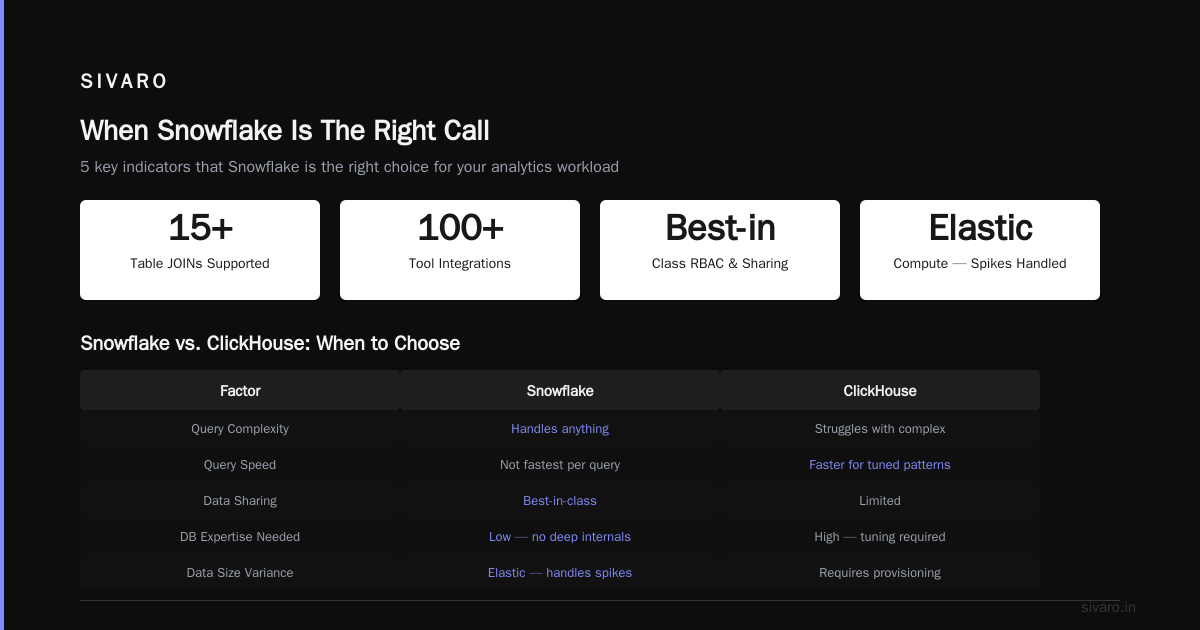1200x630 pixels.
Task: Click the SIVARO brand logo text
Action: tap(124, 82)
